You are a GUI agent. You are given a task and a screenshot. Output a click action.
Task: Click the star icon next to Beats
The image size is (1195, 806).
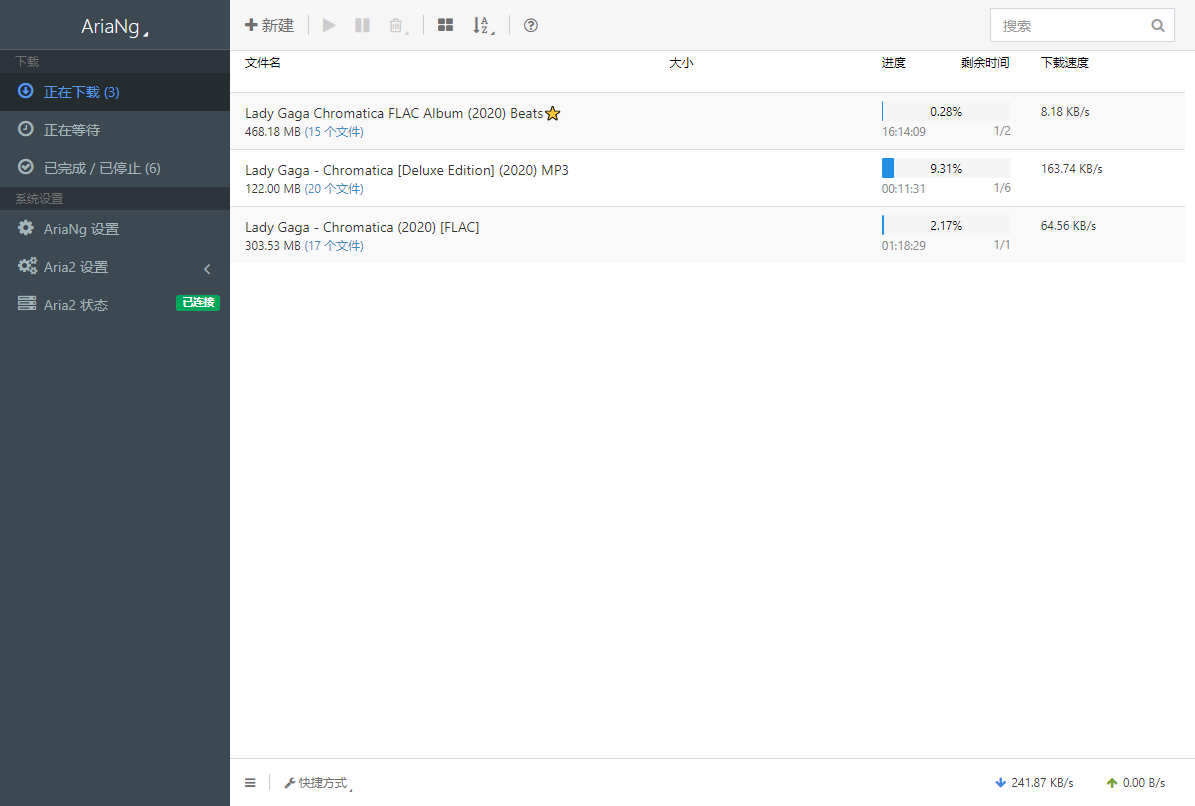(553, 114)
